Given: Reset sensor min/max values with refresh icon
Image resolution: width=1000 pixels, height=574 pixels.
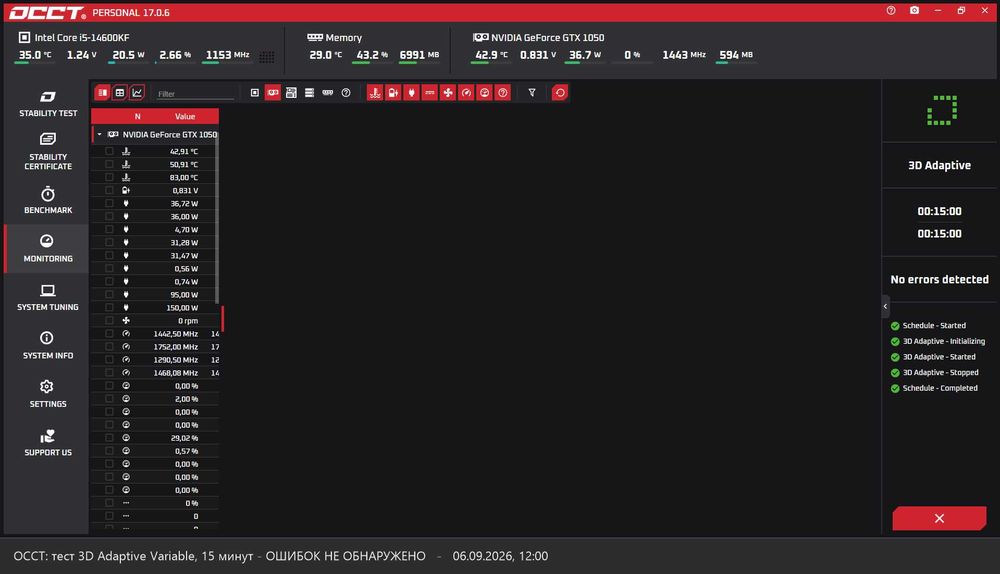Looking at the screenshot, I should [560, 93].
